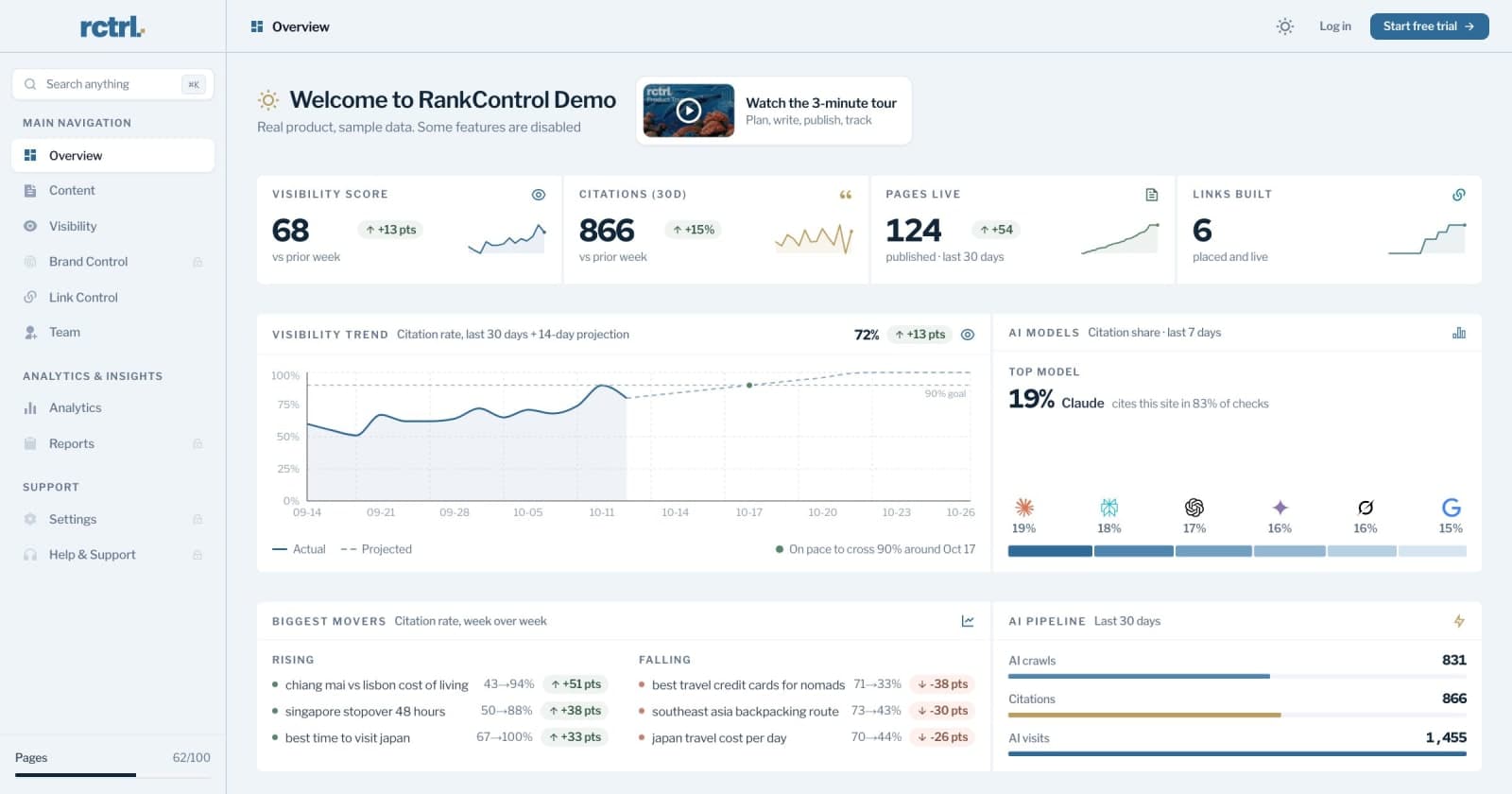Viewport: 1512px width, 794px height.
Task: Go to Visibility page in sidebar
Action: point(112,227)
